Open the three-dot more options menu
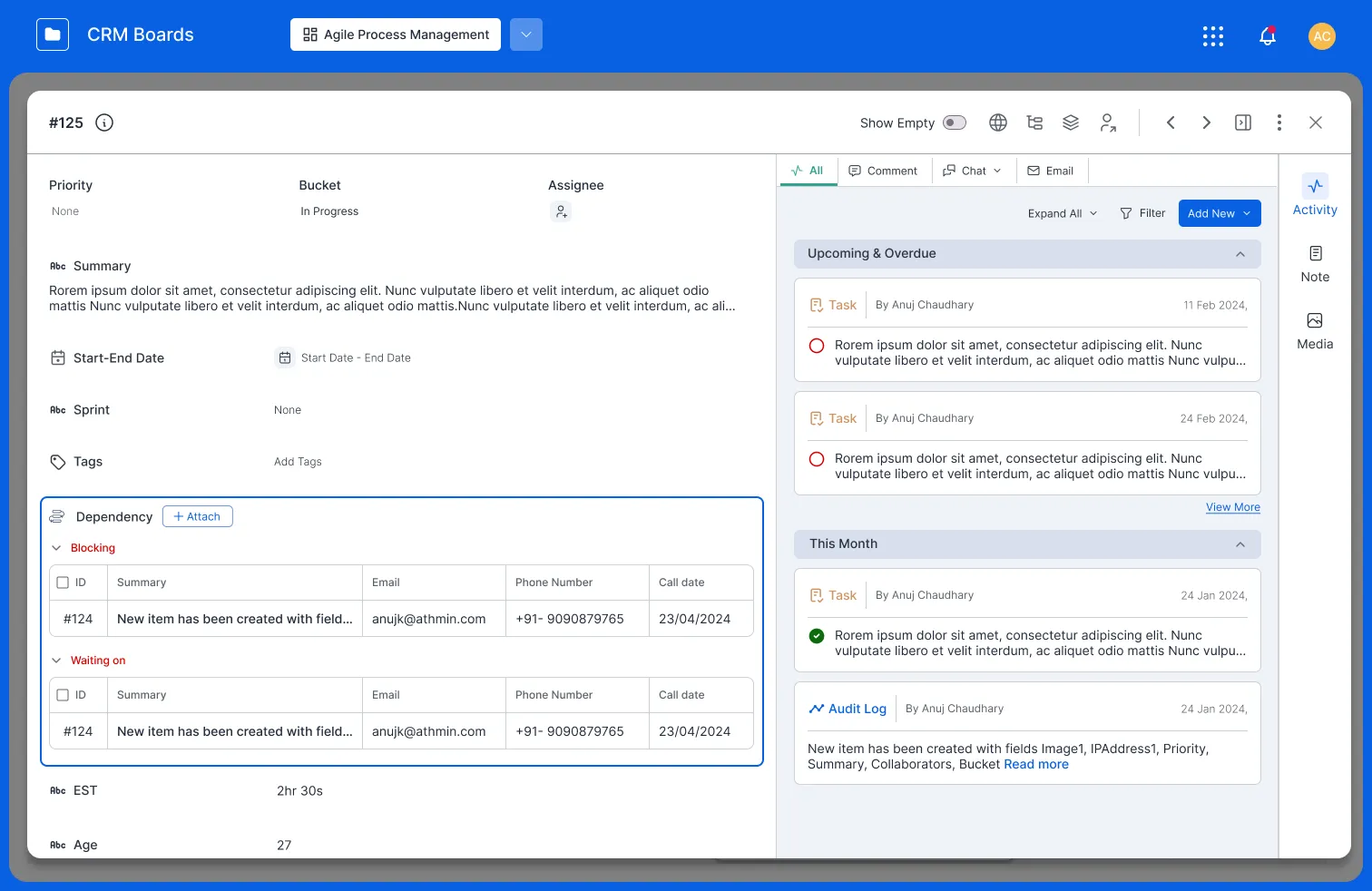This screenshot has width=1372, height=891. [x=1279, y=122]
